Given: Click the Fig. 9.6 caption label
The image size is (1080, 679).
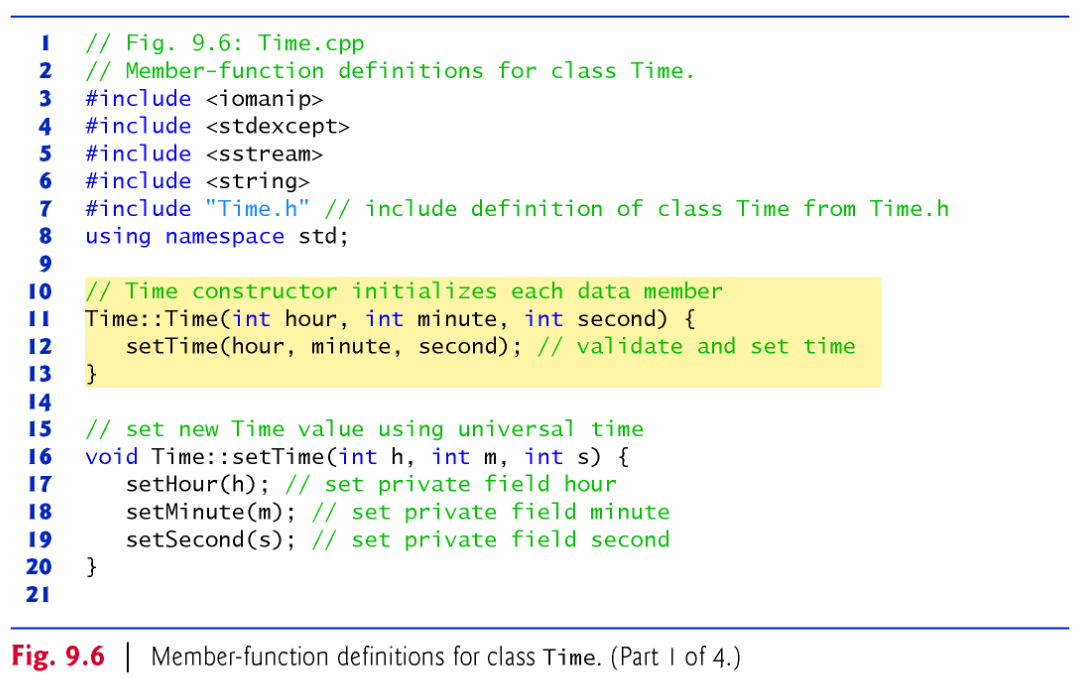Looking at the screenshot, I should [57, 656].
